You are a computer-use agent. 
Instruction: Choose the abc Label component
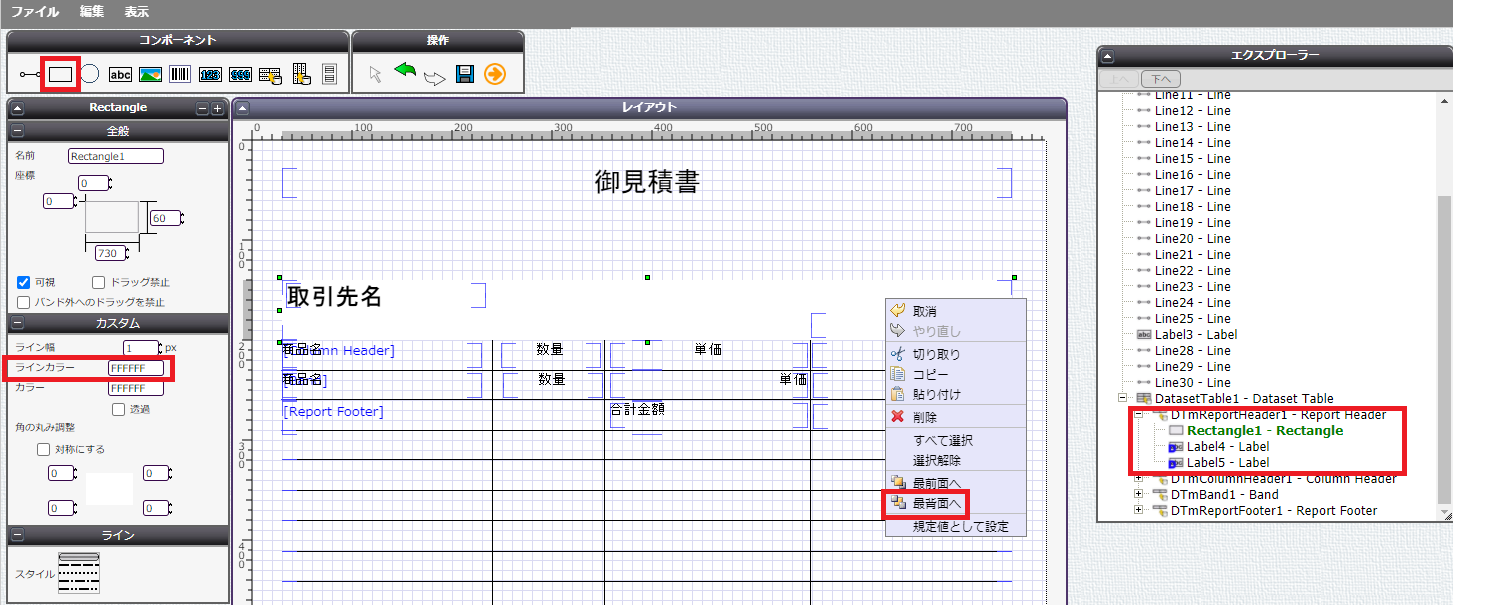[x=120, y=74]
